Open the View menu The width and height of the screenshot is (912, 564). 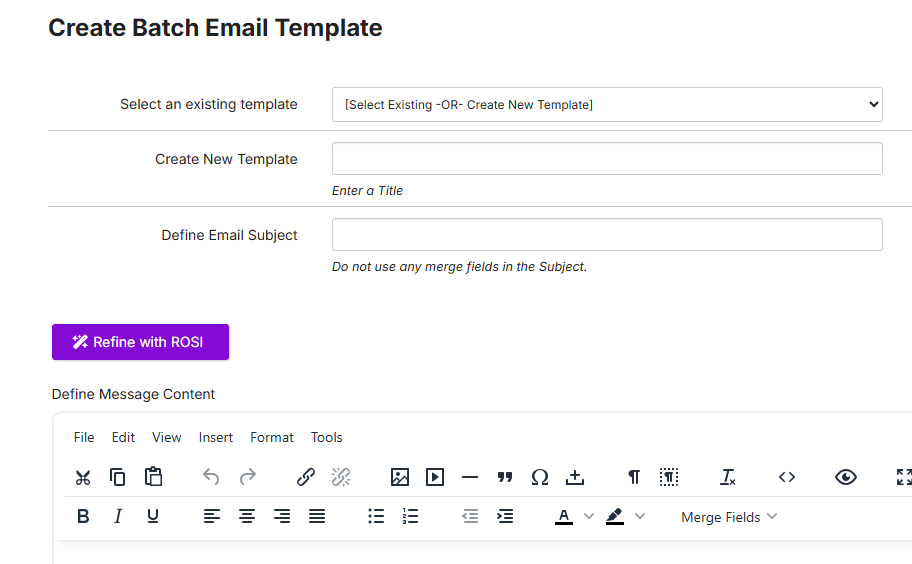167,437
